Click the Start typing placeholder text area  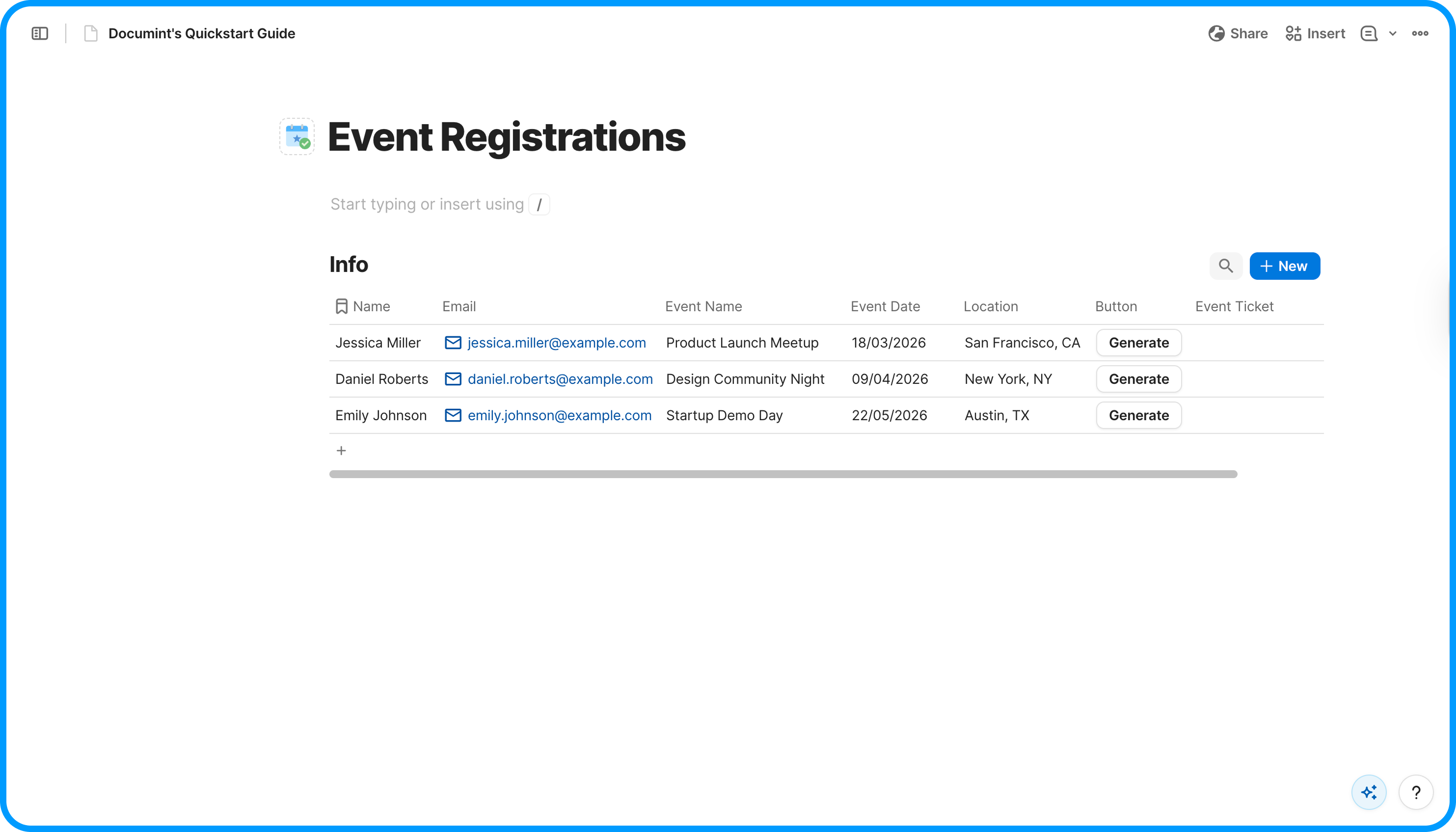427,205
